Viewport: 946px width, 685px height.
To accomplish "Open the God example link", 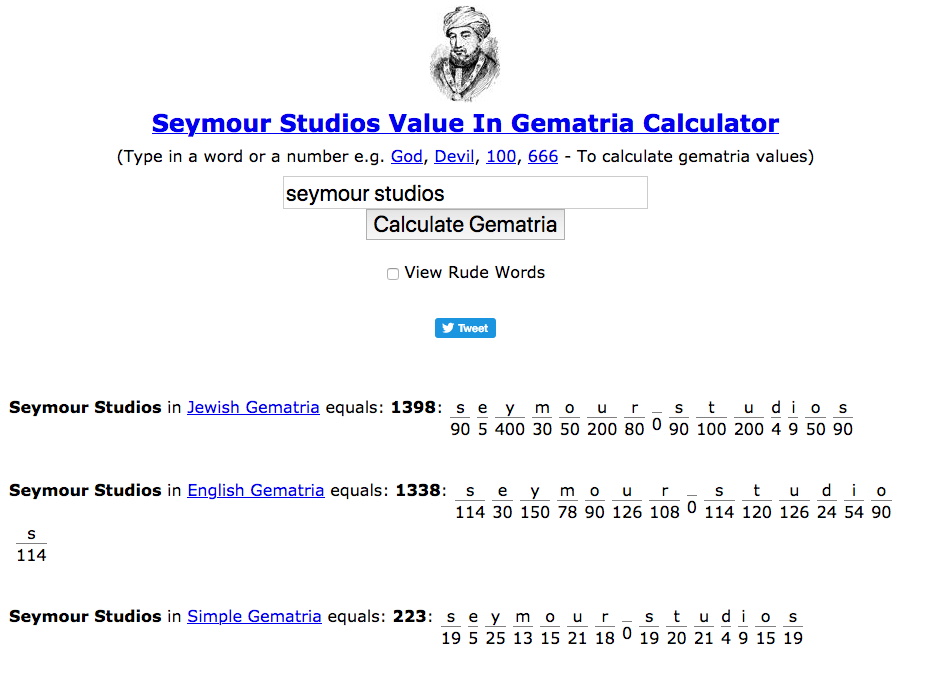I will (x=407, y=156).
